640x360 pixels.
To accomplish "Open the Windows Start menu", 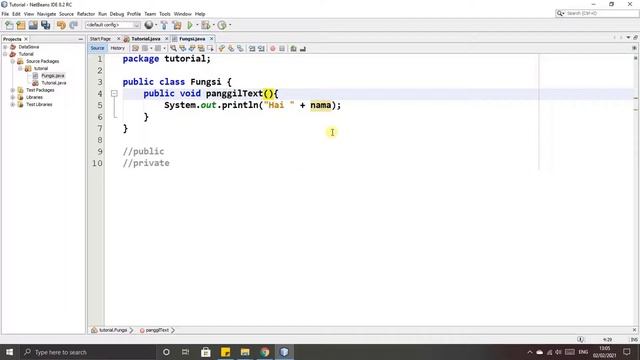I will (x=9, y=352).
